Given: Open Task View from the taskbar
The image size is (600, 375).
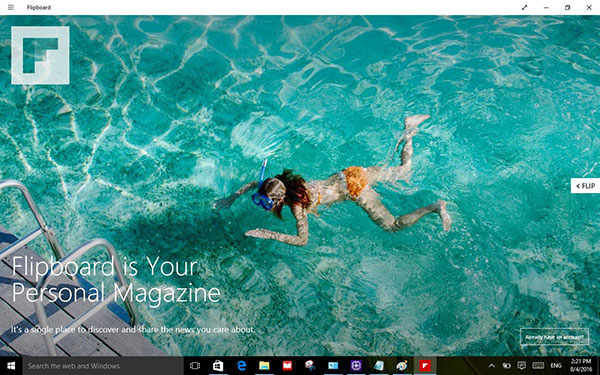Looking at the screenshot, I should 195,366.
